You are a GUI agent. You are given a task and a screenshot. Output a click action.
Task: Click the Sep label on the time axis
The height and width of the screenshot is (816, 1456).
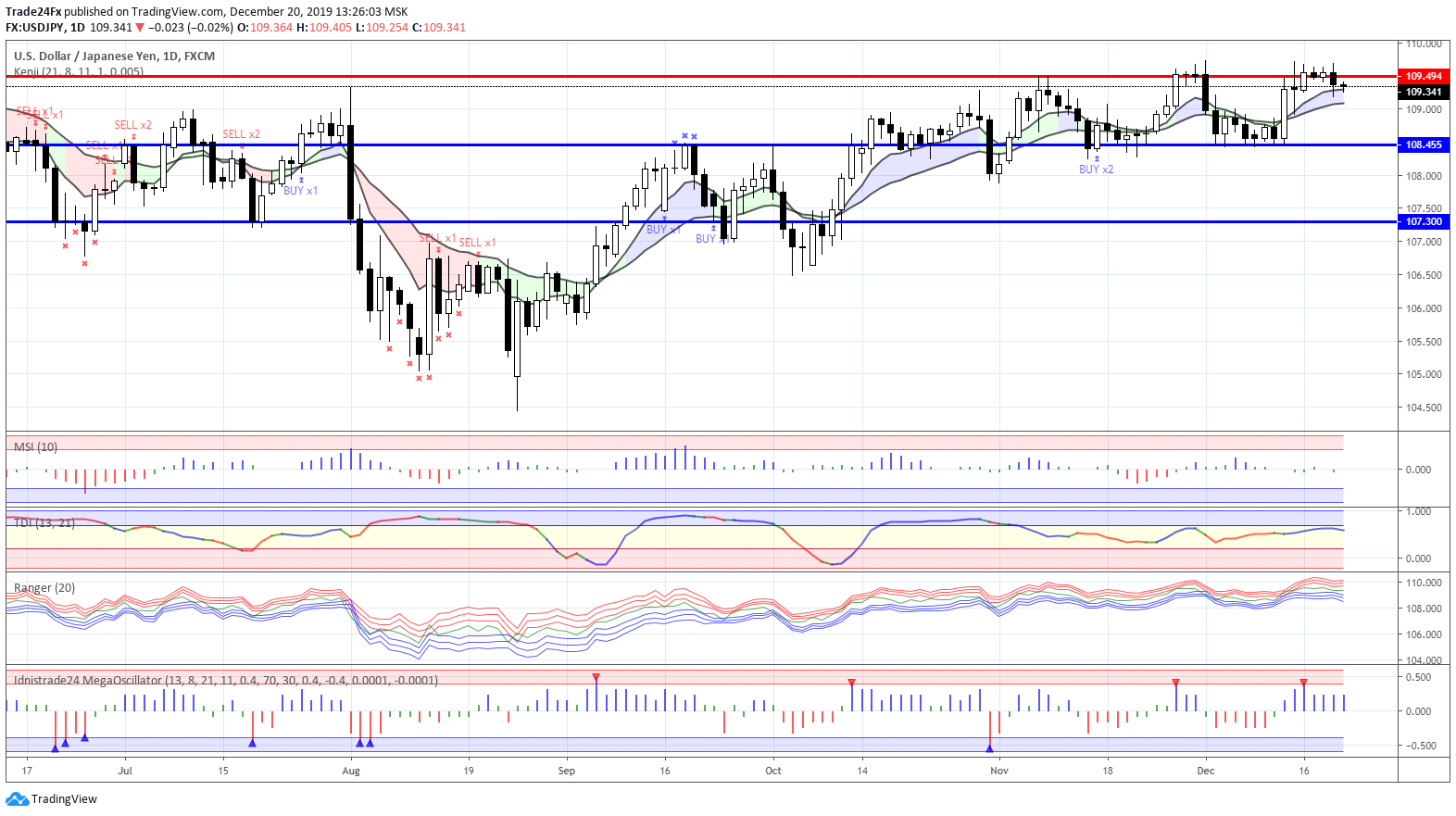567,771
